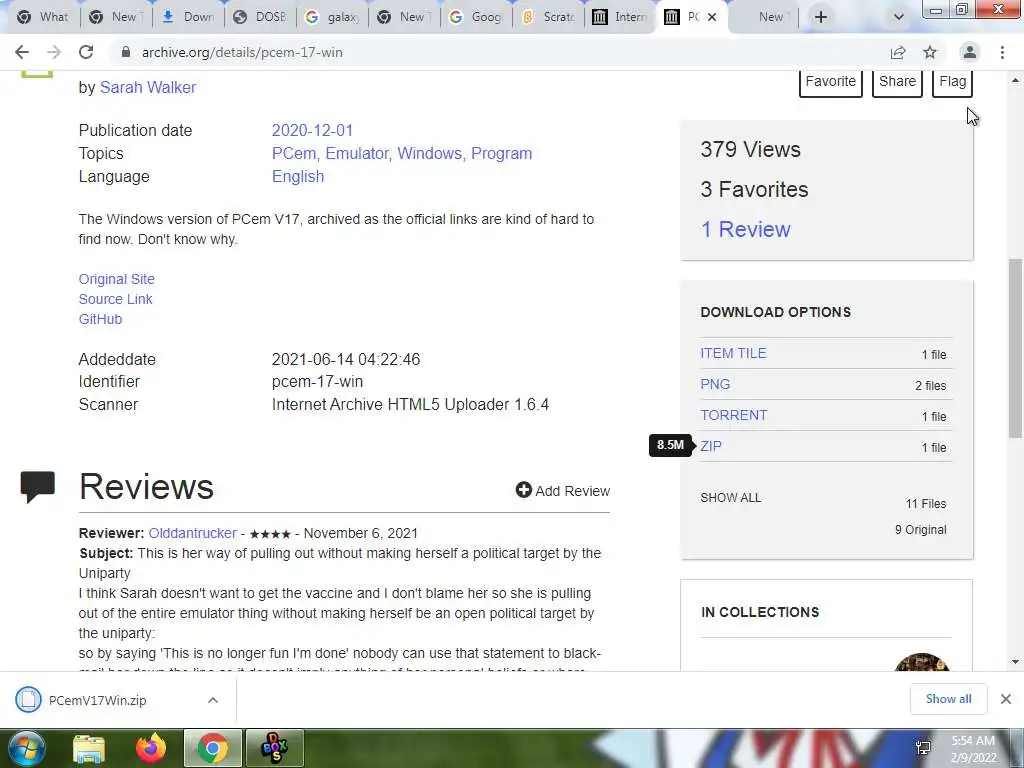Viewport: 1024px width, 768px height.
Task: Click the collection thumbnail under In Collections
Action: click(921, 662)
